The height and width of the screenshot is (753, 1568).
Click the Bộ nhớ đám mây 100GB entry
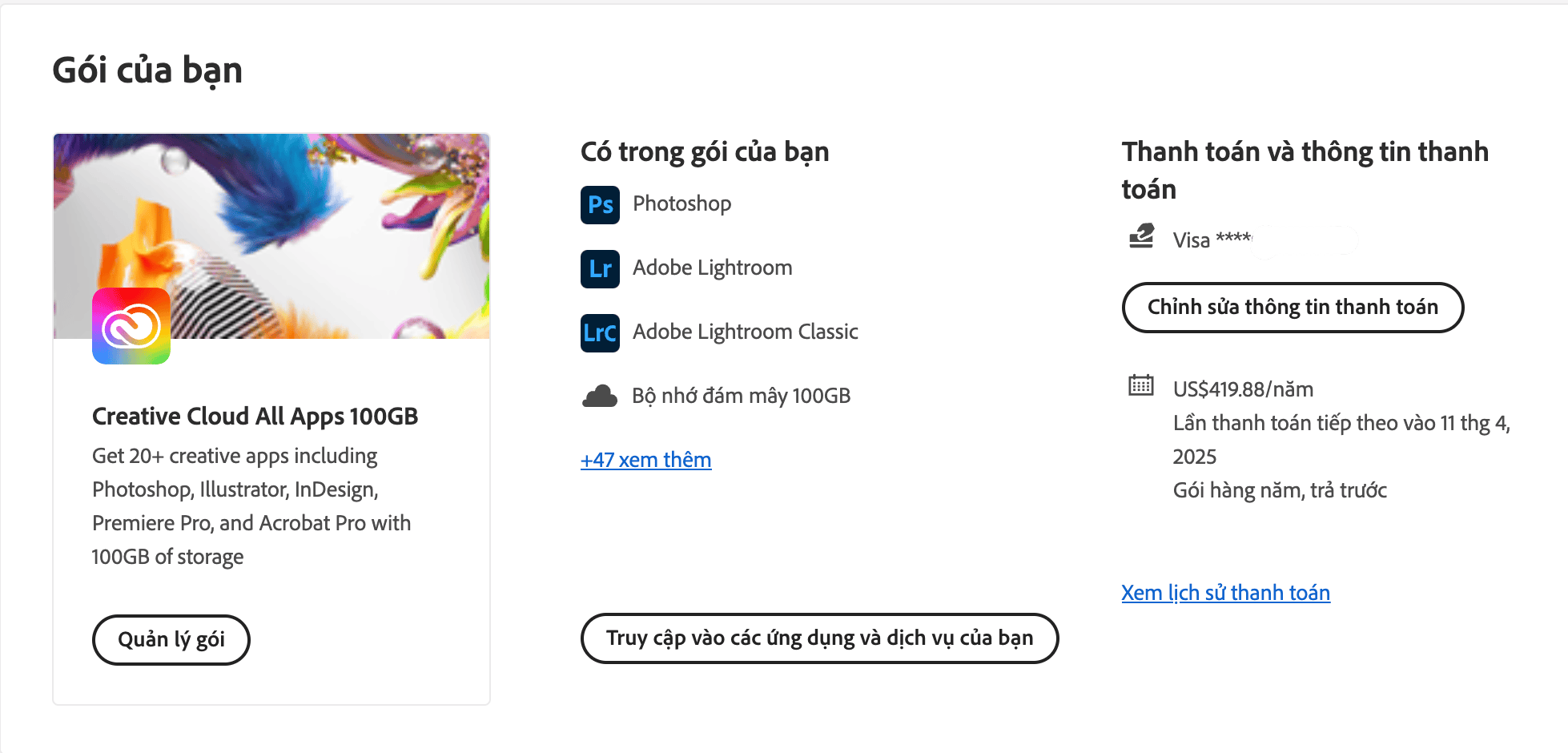tap(741, 395)
